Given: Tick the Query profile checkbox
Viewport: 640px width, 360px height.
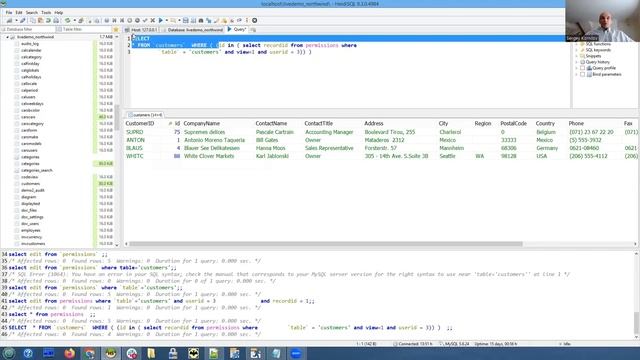Looking at the screenshot, I should tap(582, 68).
